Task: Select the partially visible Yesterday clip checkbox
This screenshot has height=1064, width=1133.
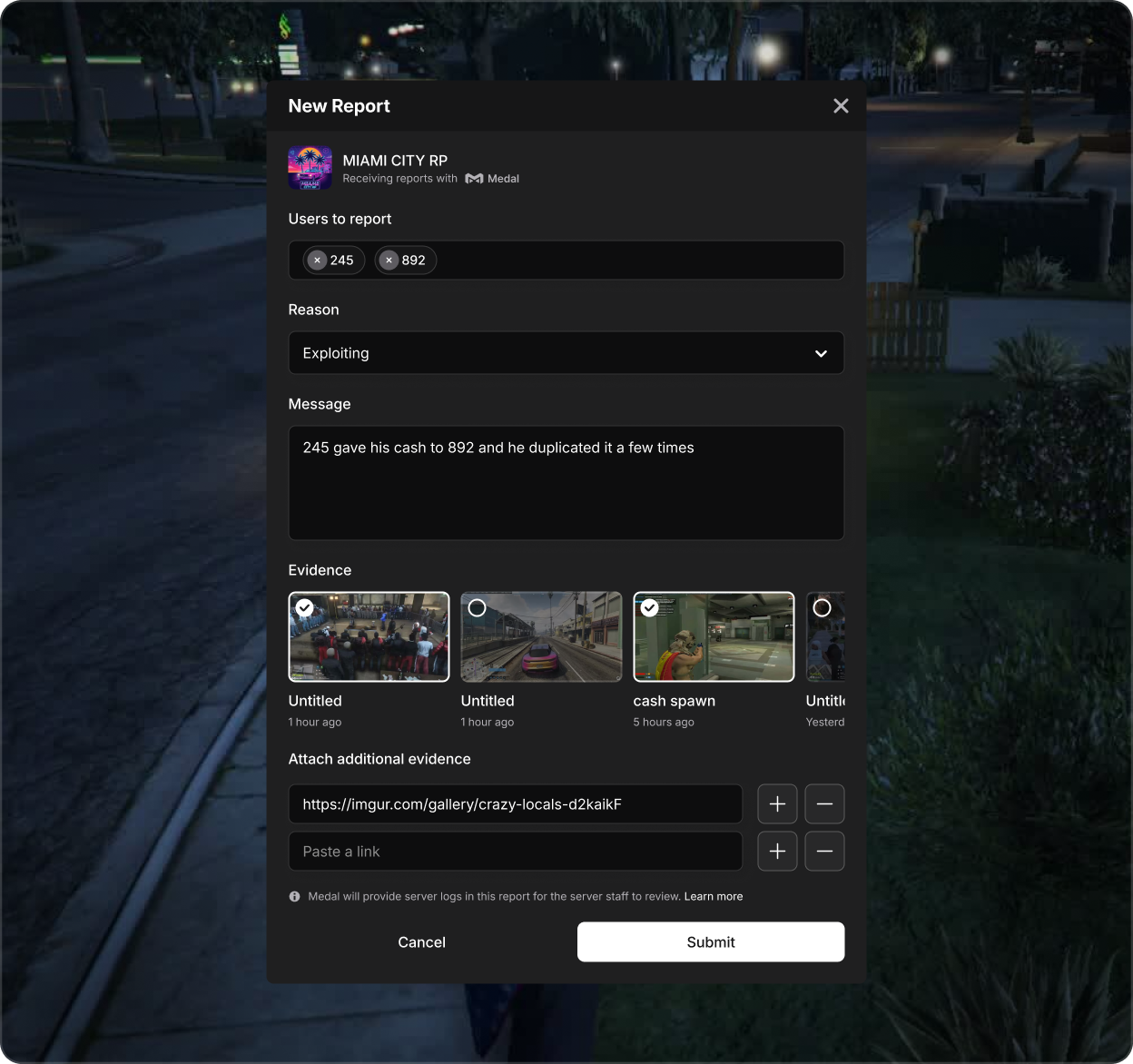Action: tap(823, 608)
